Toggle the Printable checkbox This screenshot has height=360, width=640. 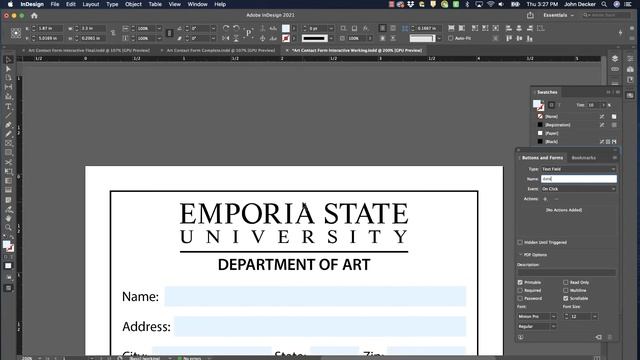[520, 282]
